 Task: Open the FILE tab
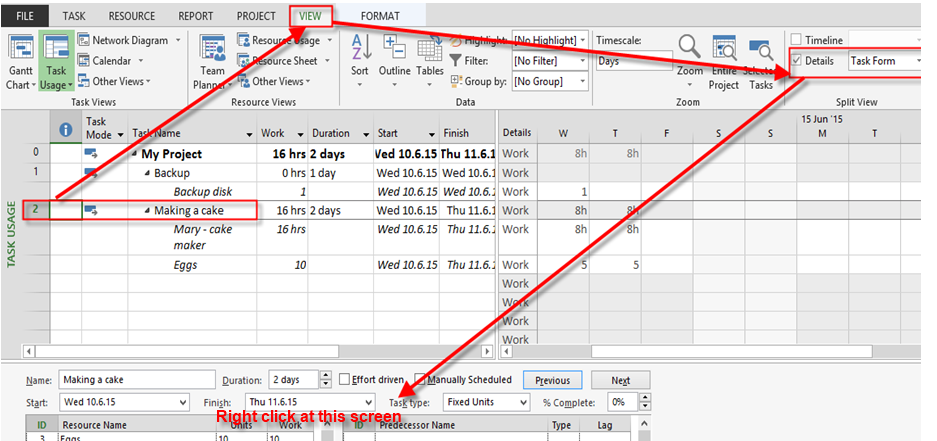pyautogui.click(x=25, y=16)
